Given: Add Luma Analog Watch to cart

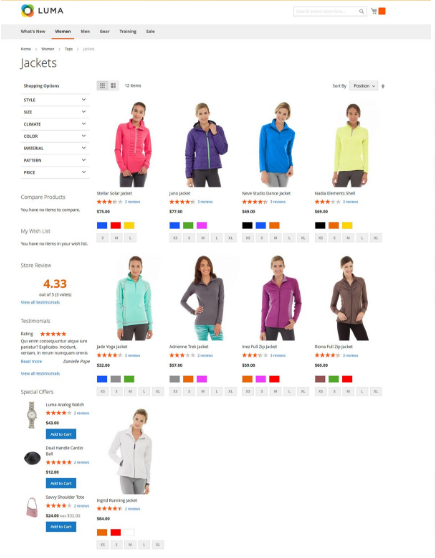Looking at the screenshot, I should [61, 434].
